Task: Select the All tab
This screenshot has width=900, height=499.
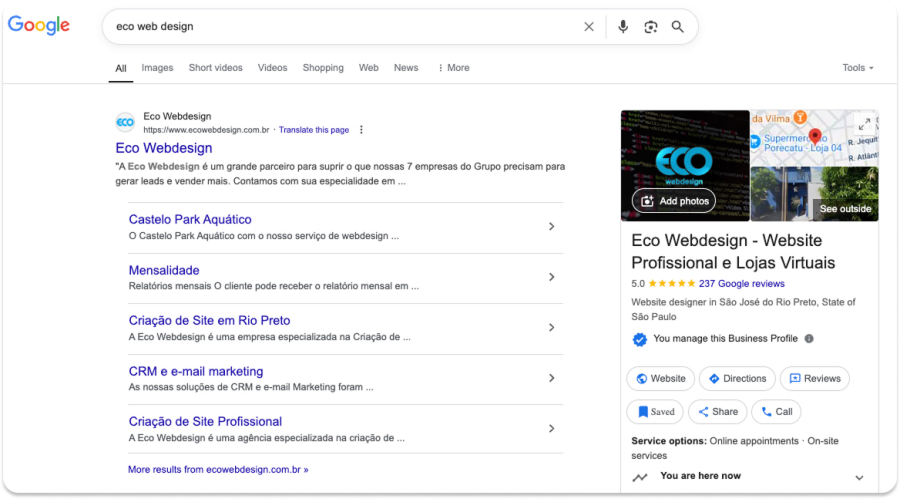Action: pyautogui.click(x=121, y=68)
